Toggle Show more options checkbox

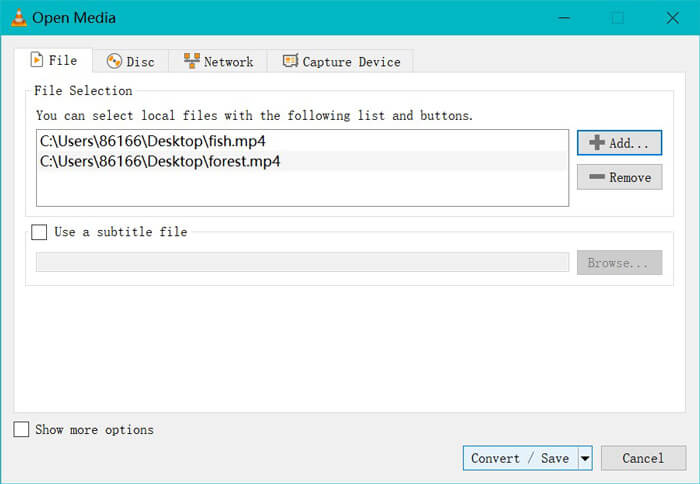click(x=21, y=429)
